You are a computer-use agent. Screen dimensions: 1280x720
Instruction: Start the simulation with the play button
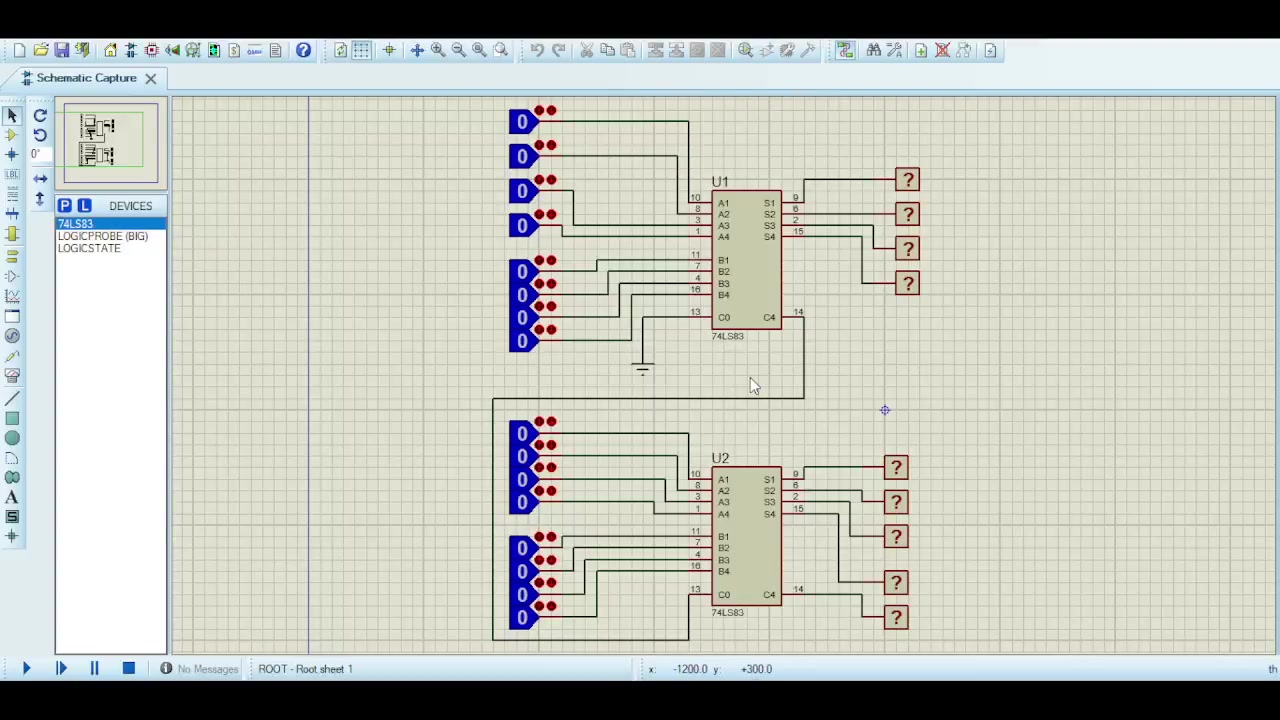26,668
